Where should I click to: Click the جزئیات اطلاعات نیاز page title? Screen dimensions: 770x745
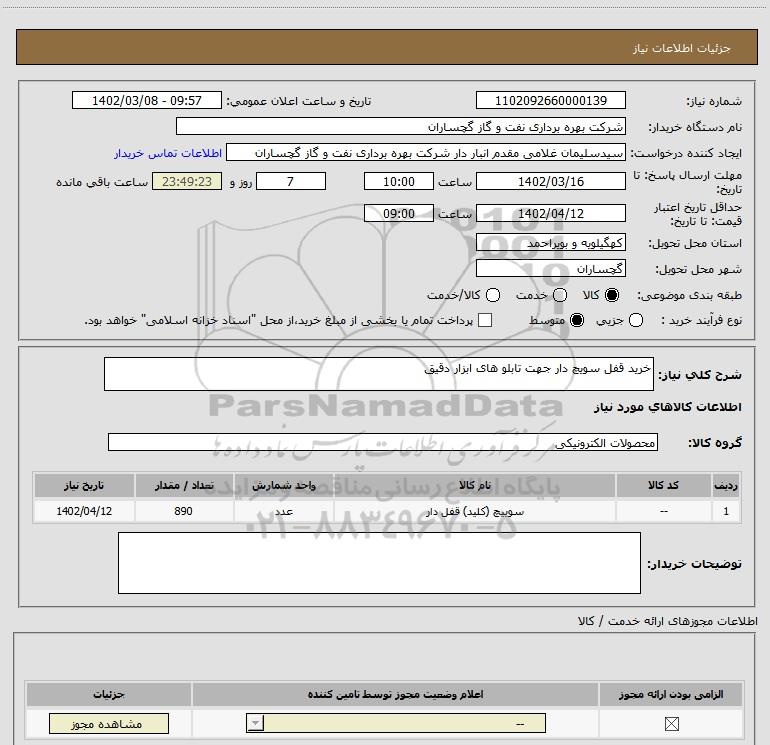click(x=682, y=48)
